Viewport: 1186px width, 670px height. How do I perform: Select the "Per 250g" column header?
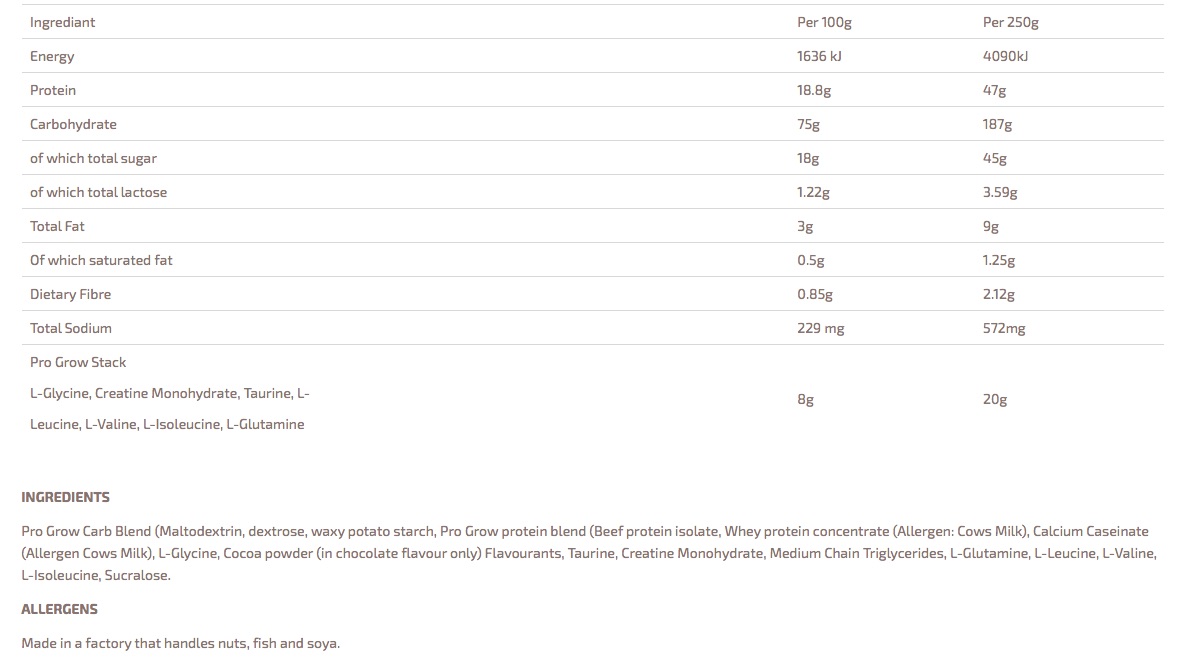click(x=1010, y=22)
